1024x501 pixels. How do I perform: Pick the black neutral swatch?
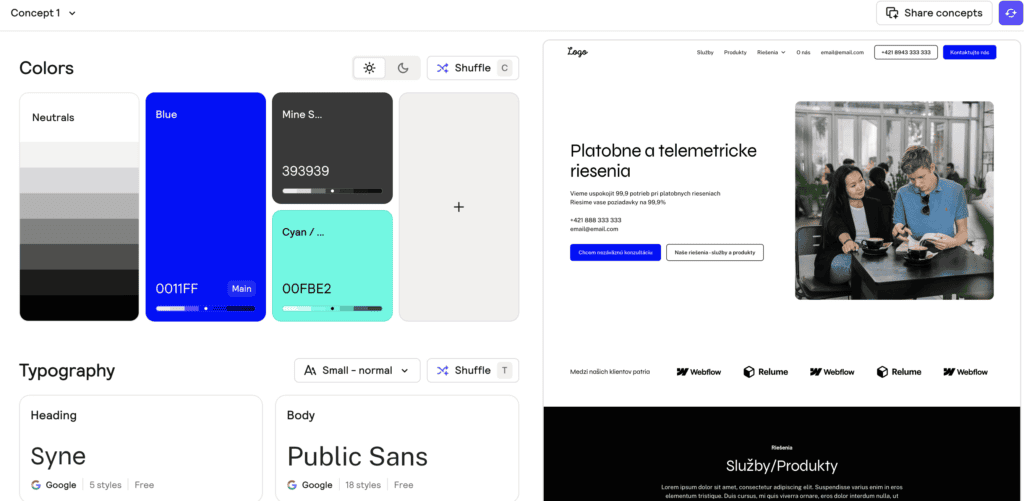(79, 308)
